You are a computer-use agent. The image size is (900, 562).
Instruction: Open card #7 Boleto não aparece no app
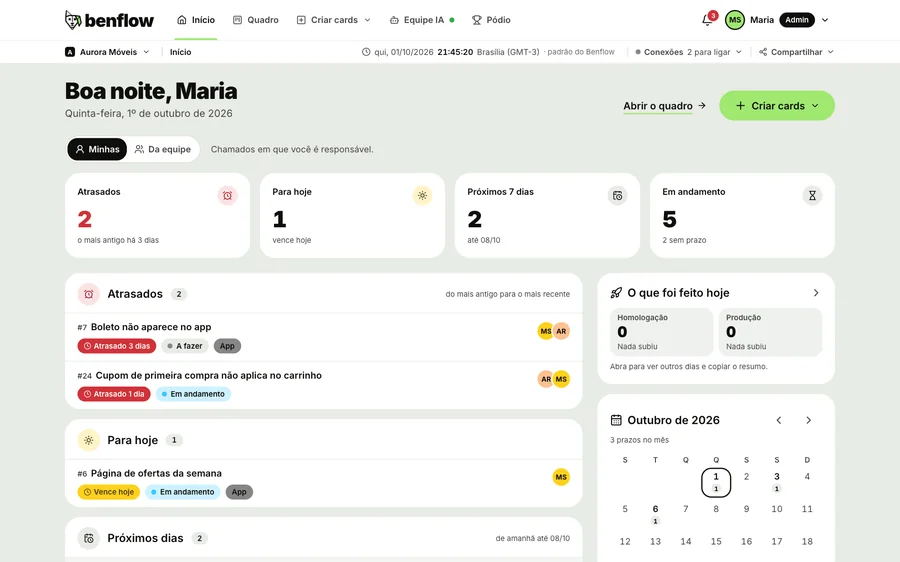pos(324,338)
